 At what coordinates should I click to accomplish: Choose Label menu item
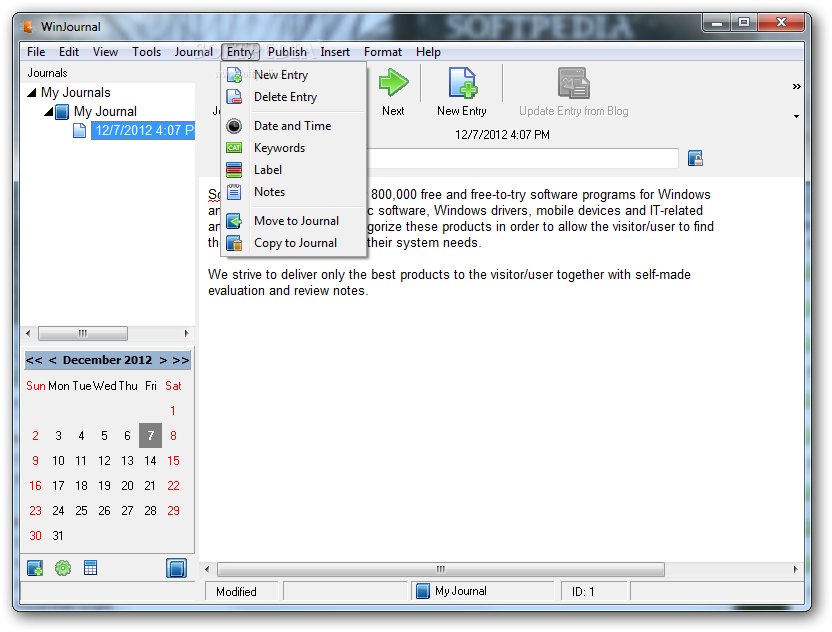(x=293, y=170)
